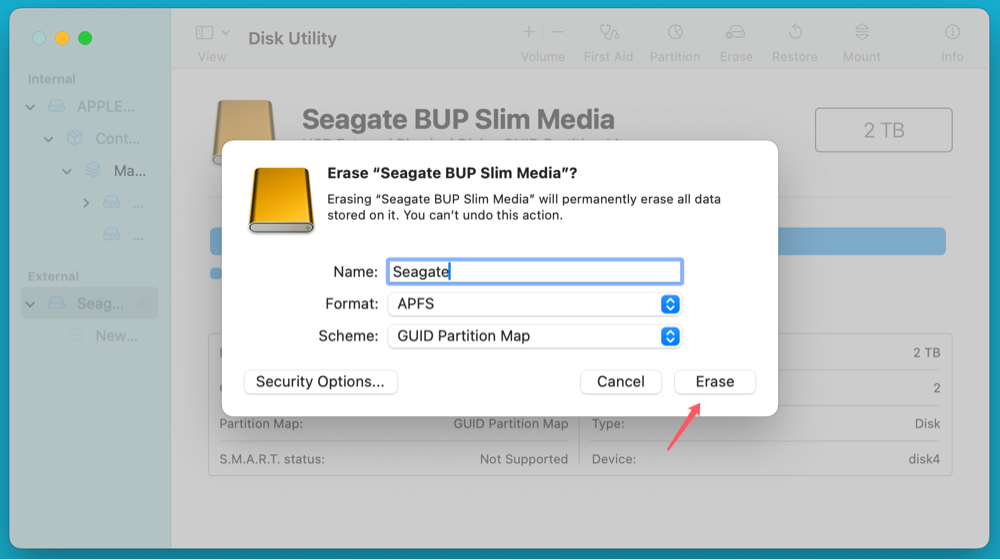
Task: Click the green zoom window button
Action: tap(85, 38)
